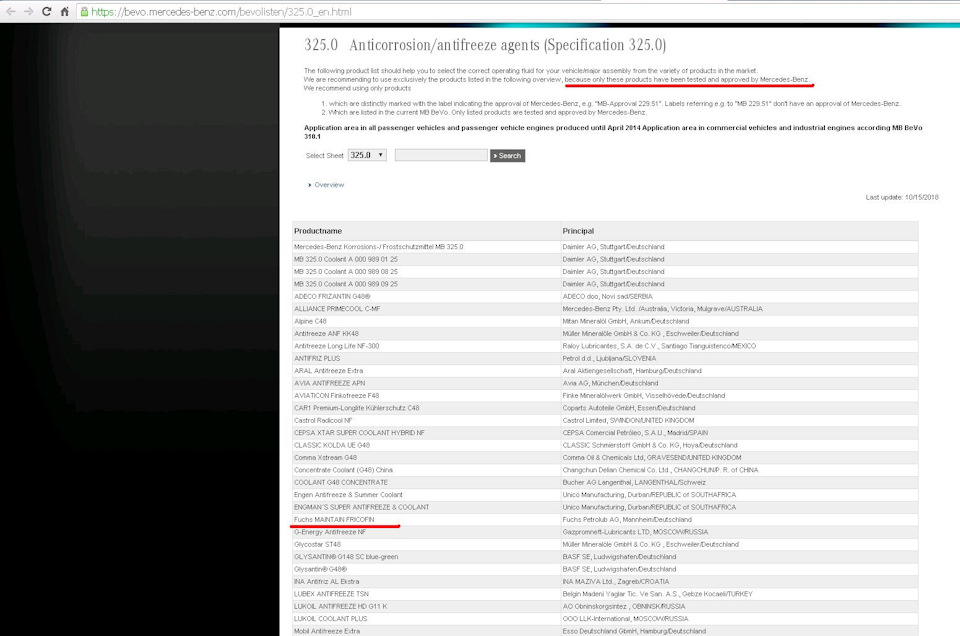Click principal Esso Deutschland GmbH, Hamburg
The image size is (960, 636).
coord(634,631)
